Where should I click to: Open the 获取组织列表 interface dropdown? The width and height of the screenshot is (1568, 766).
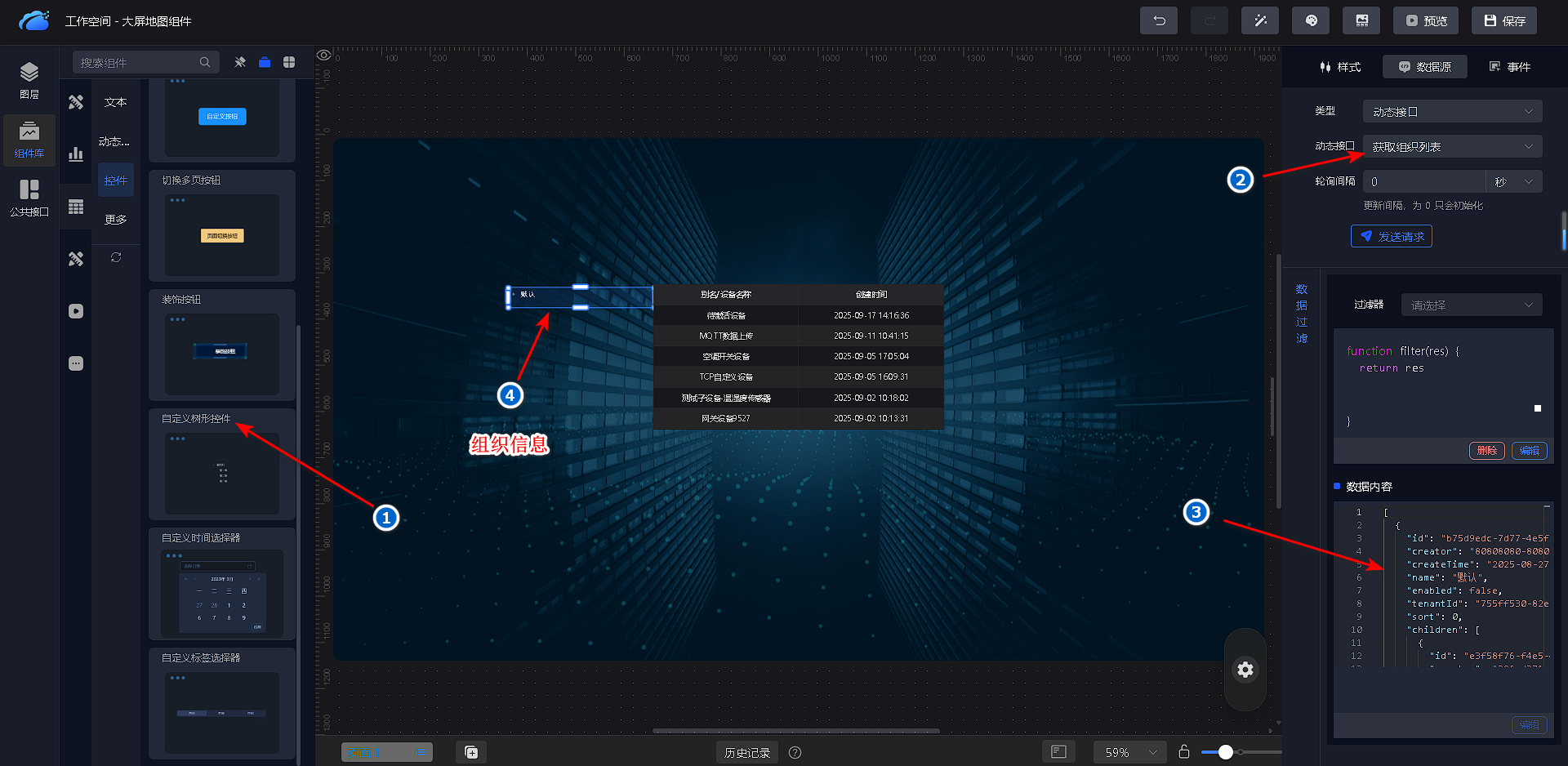[1452, 147]
